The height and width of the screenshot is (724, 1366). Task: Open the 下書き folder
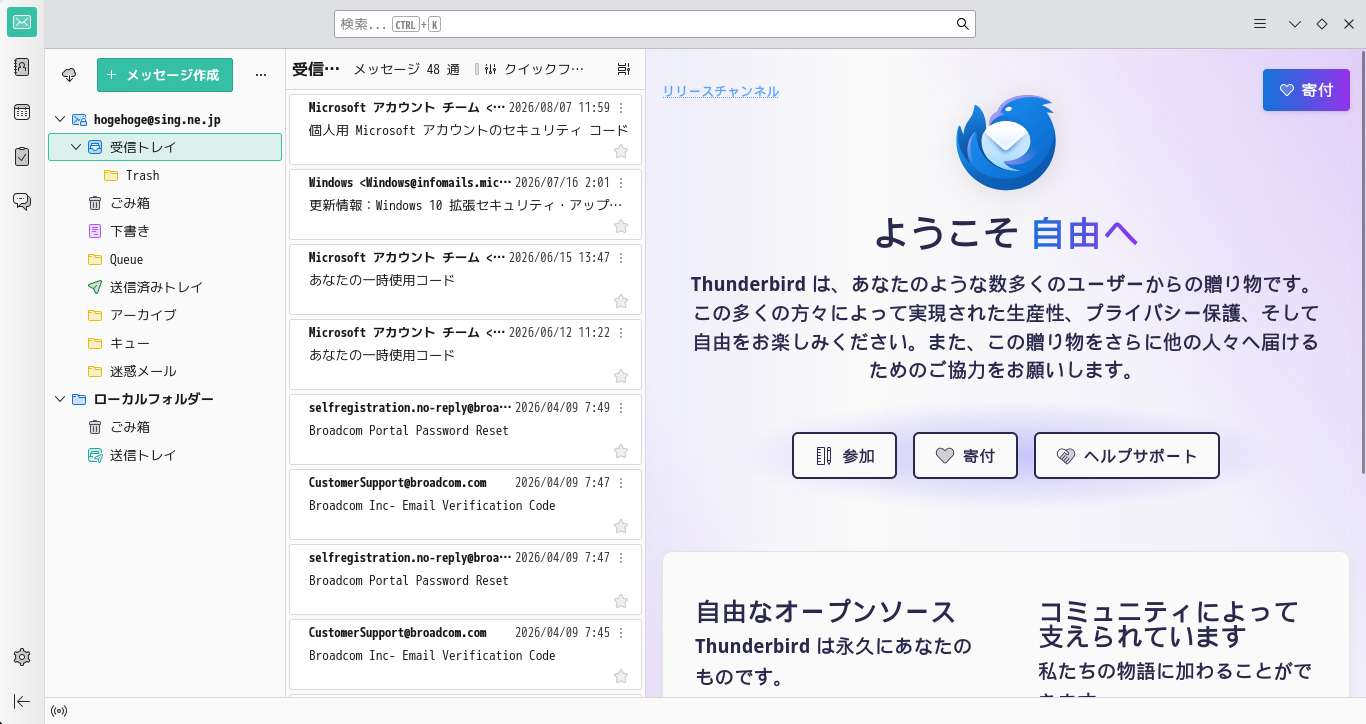click(x=165, y=231)
